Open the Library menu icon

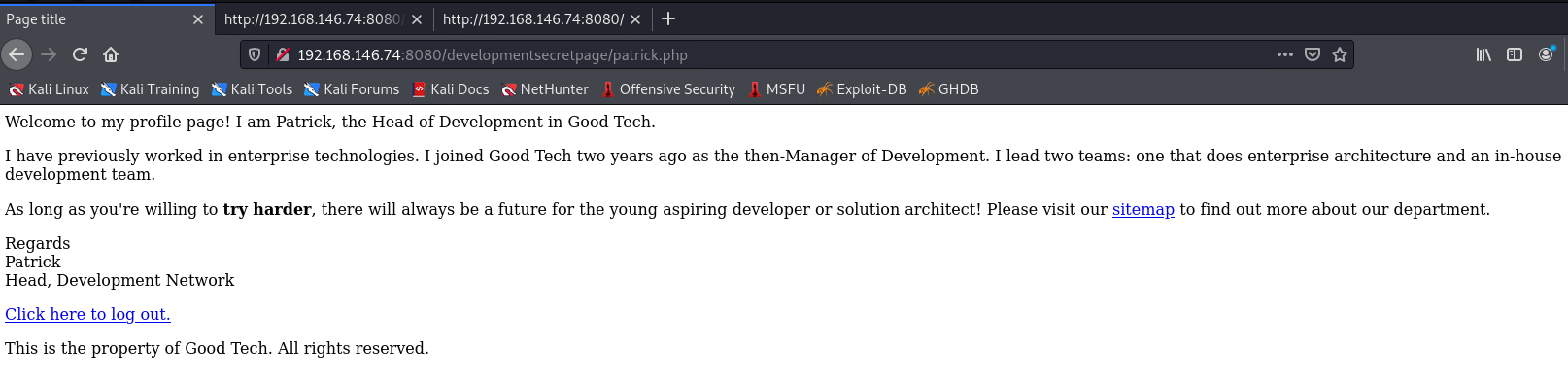[x=1483, y=54]
